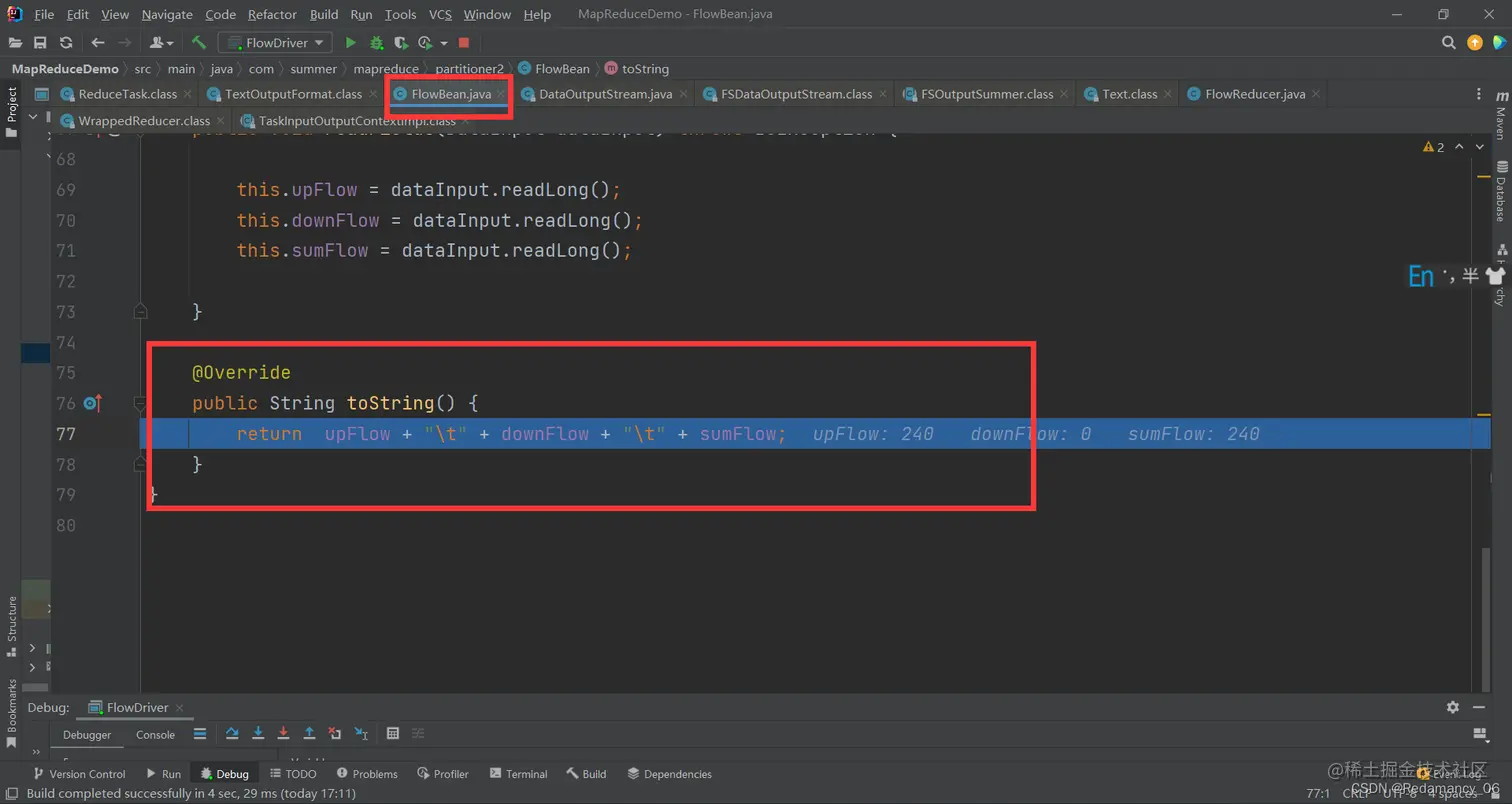Stop the running process with the red square
Screen dimensions: 1512x804
(464, 42)
